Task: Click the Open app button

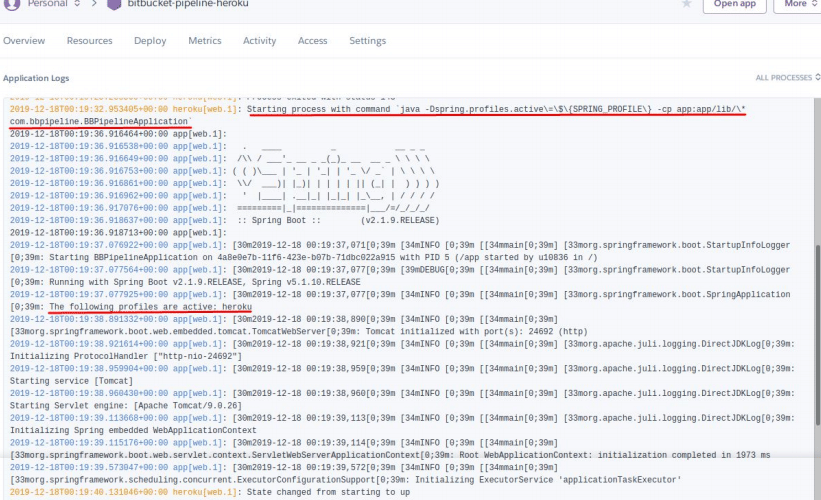Action: [x=735, y=4]
